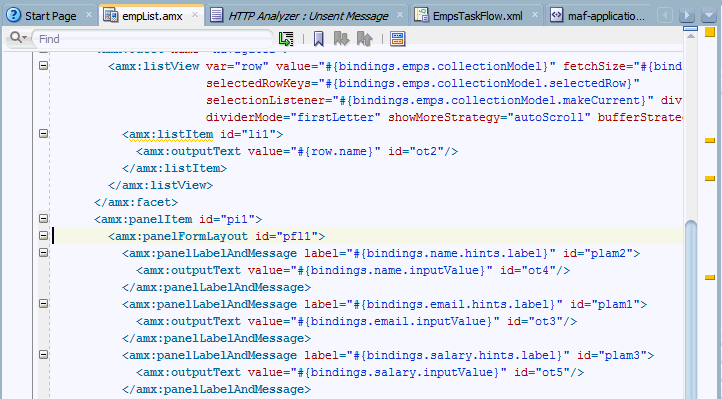Click the id="ot2" attribute text

coord(416,151)
